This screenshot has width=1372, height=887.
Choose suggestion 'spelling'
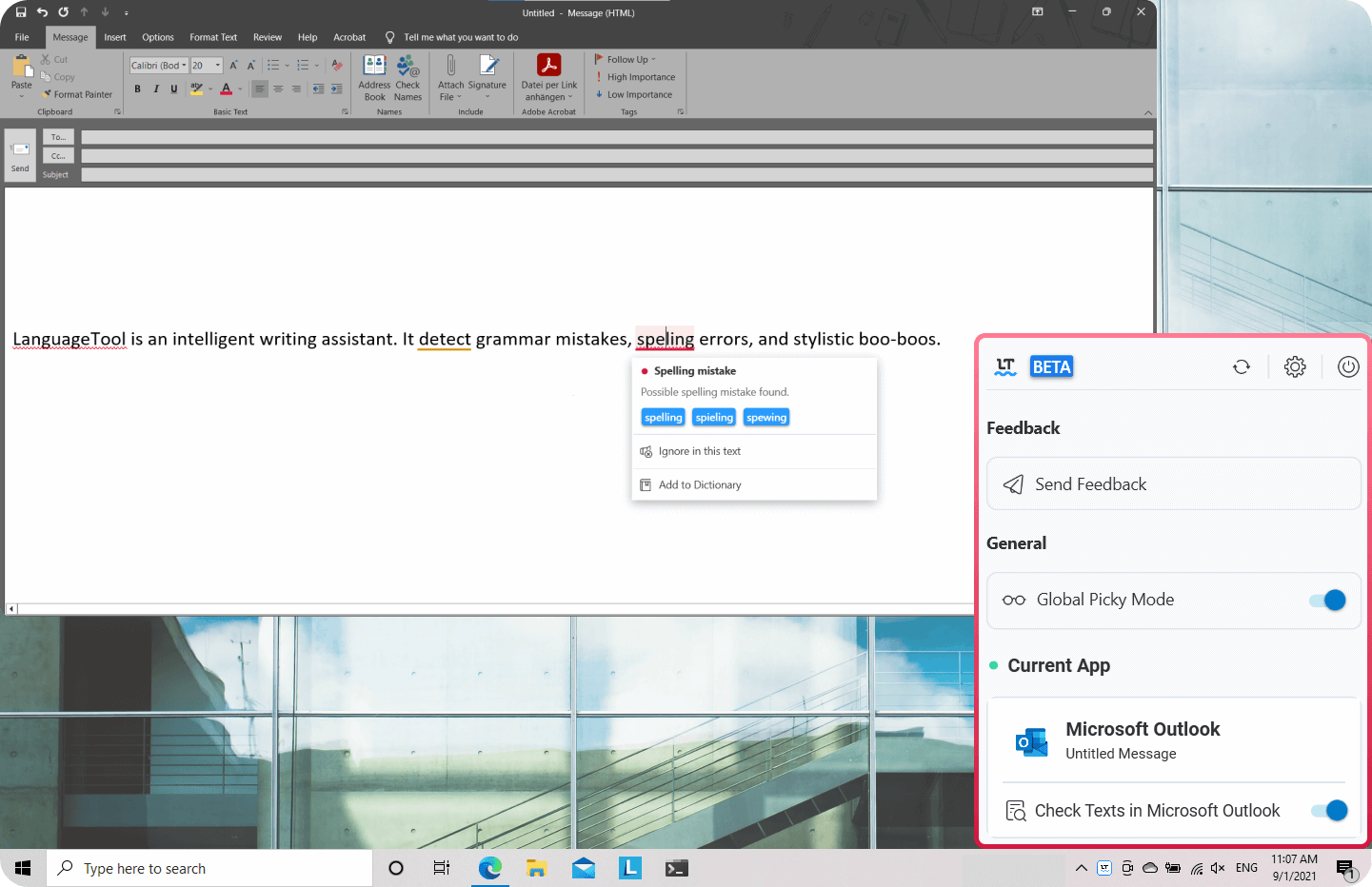click(x=664, y=417)
